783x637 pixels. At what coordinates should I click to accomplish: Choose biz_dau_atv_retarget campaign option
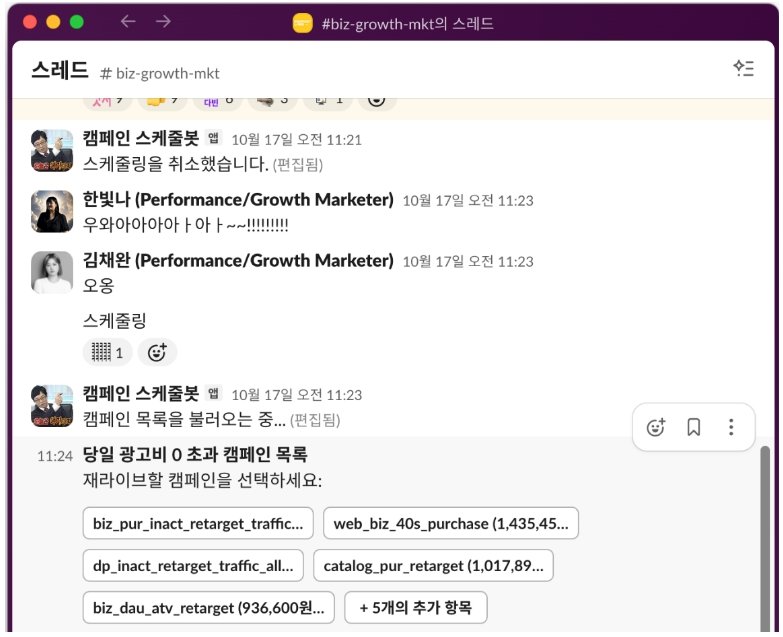click(208, 607)
